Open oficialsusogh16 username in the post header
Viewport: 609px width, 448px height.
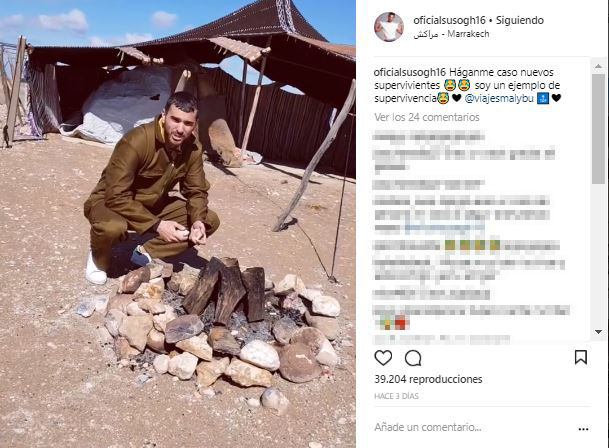click(449, 20)
